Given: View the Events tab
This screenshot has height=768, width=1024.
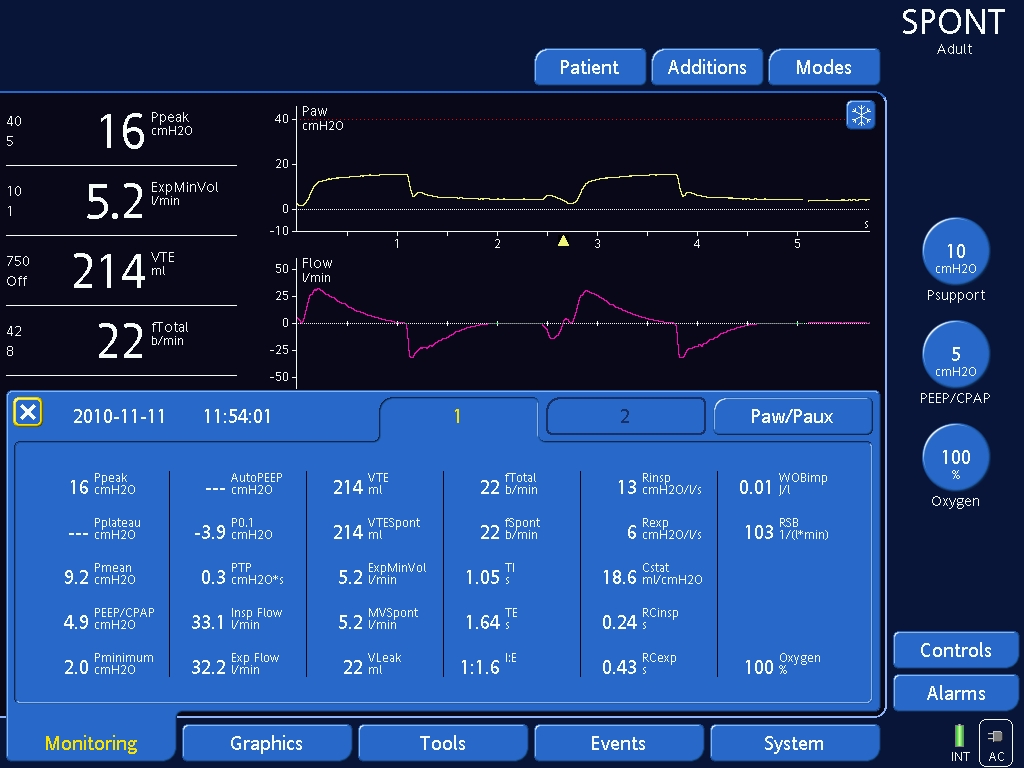Looking at the screenshot, I should (x=619, y=743).
